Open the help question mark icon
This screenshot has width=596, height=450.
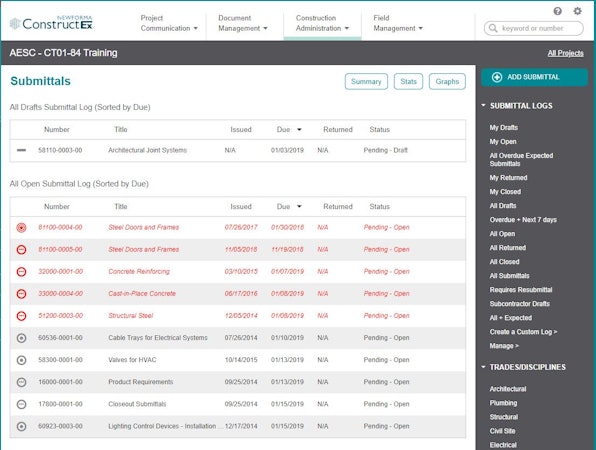point(557,11)
